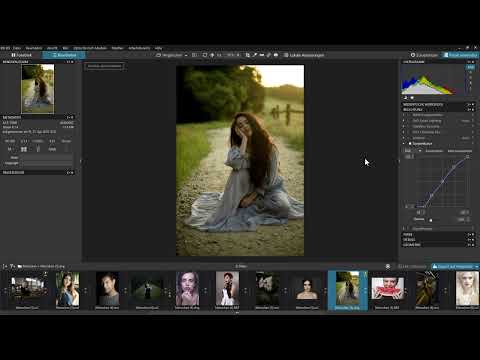
Task: Click Zurücksetzen in the tone curve
Action: point(434,151)
